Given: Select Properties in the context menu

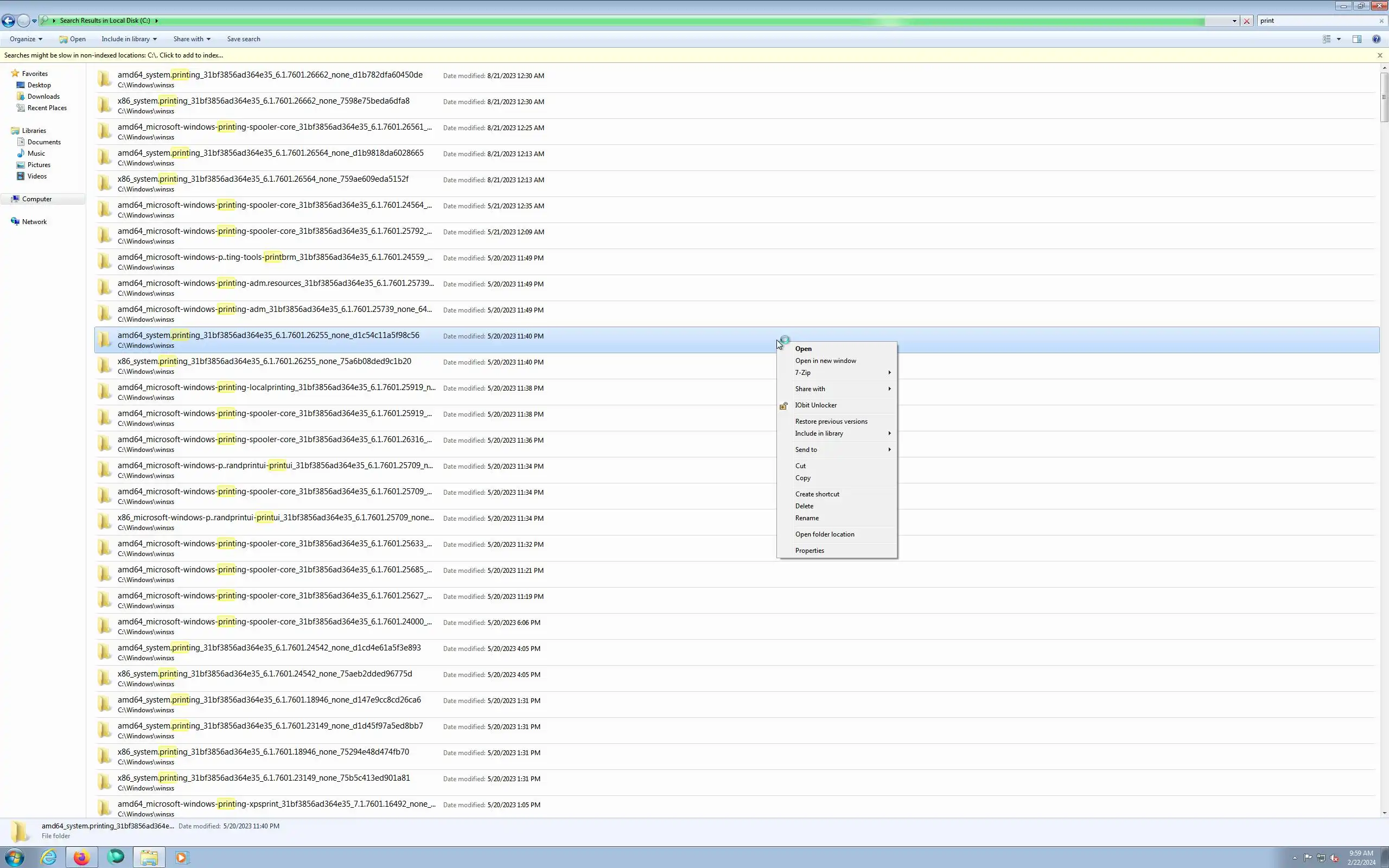Looking at the screenshot, I should [810, 551].
